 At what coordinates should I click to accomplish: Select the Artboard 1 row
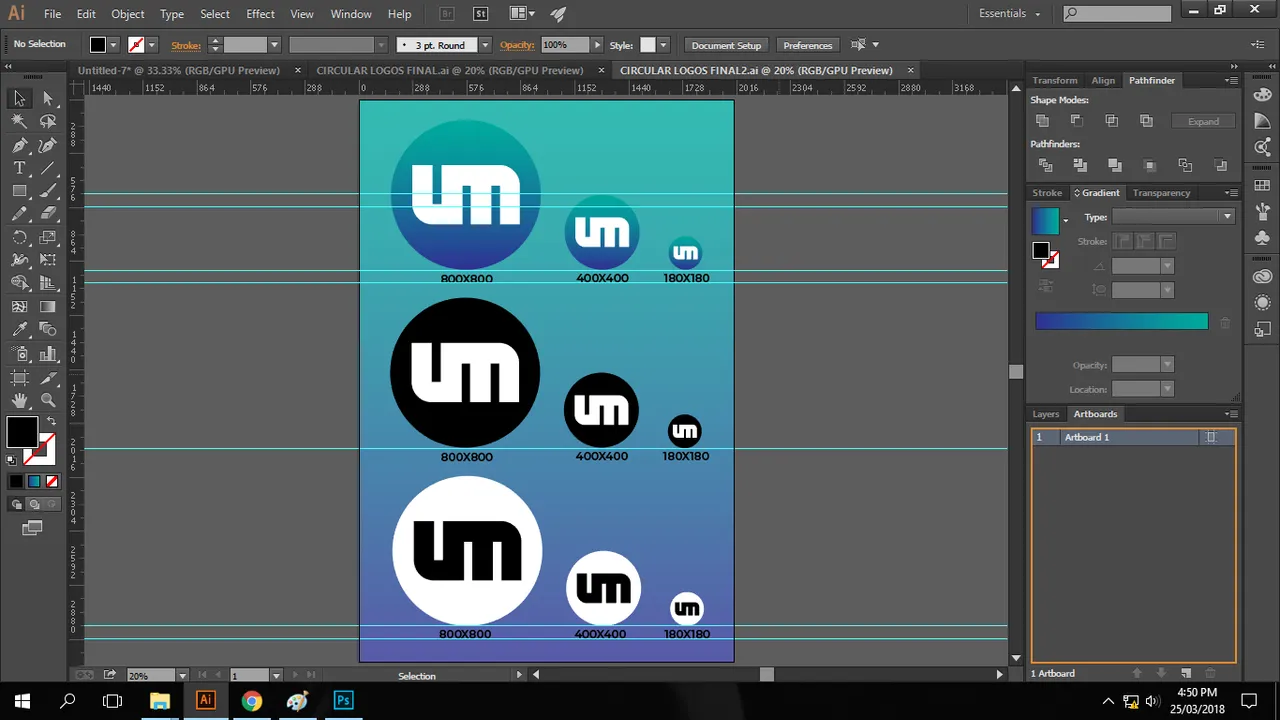(x=1133, y=437)
